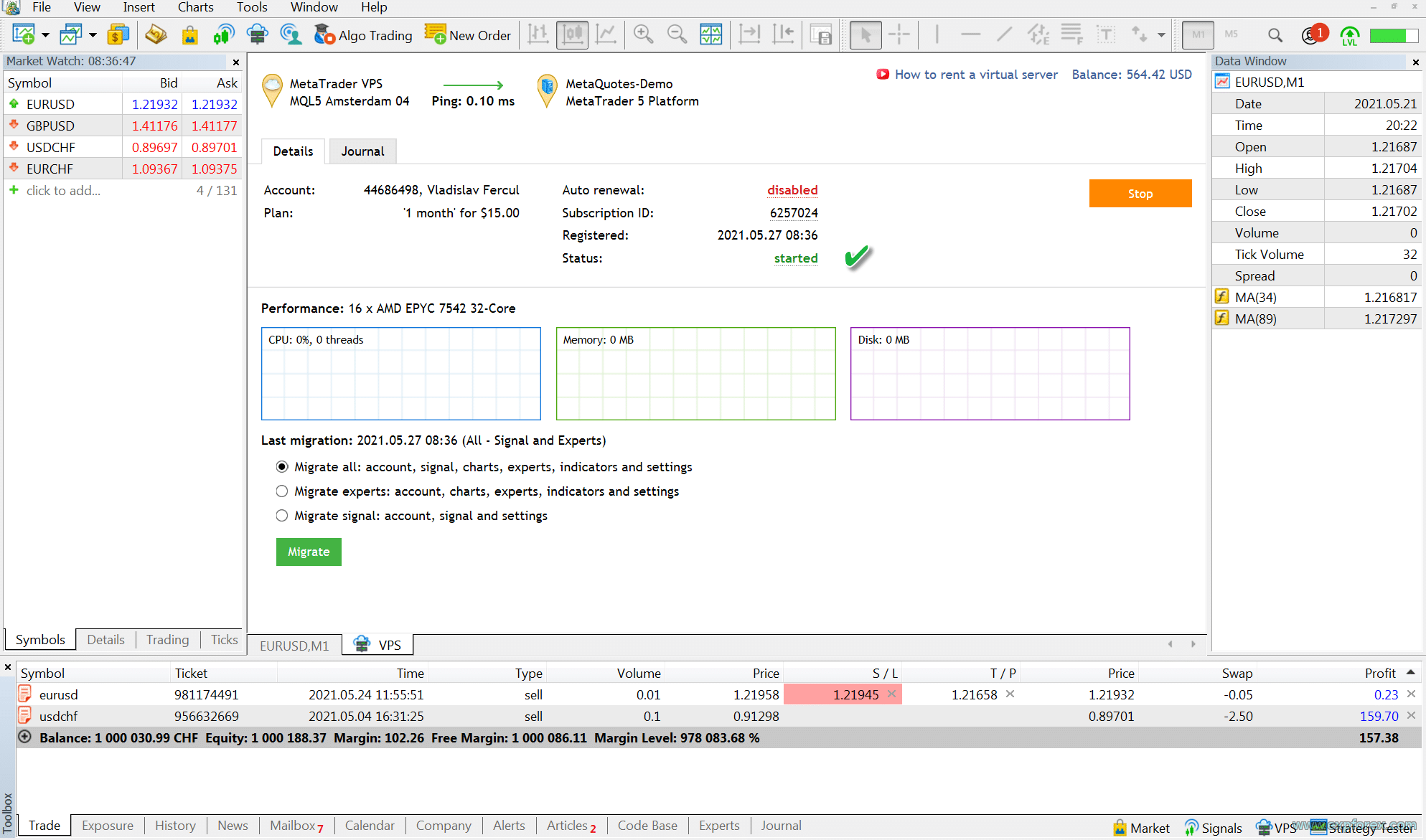Remove take profit on eurusd position

point(1010,694)
